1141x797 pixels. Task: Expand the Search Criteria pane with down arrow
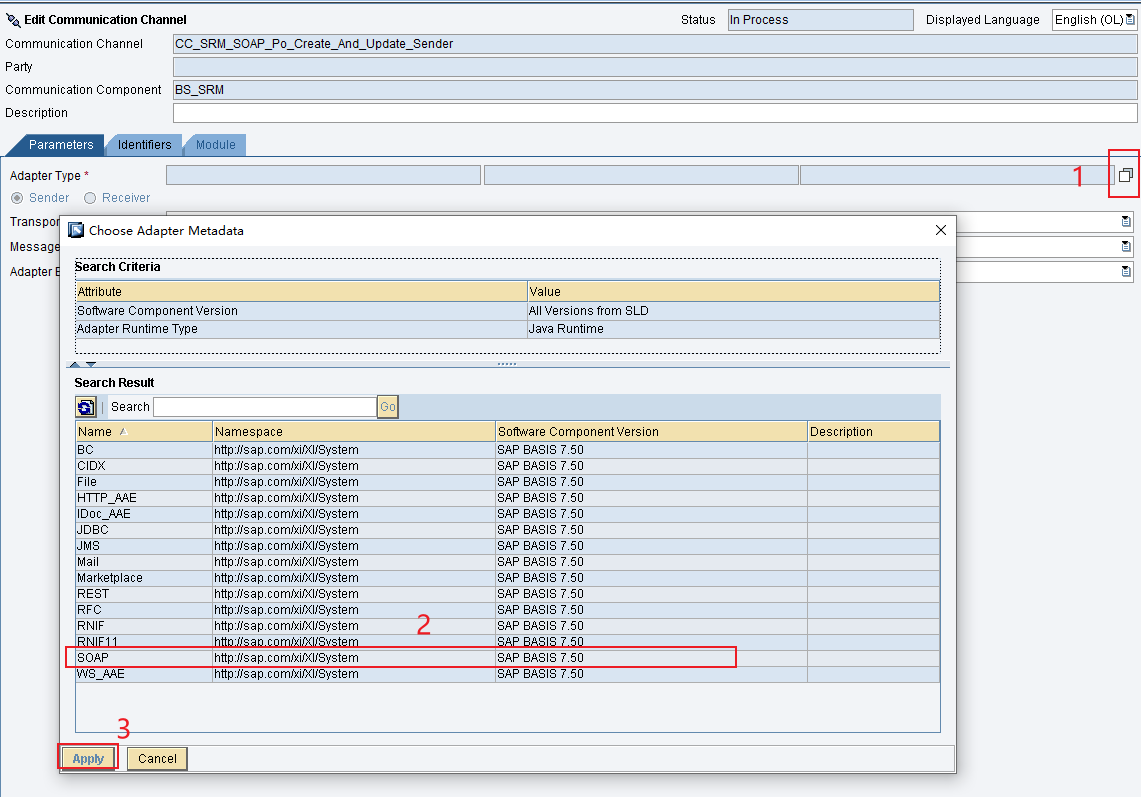pos(91,364)
